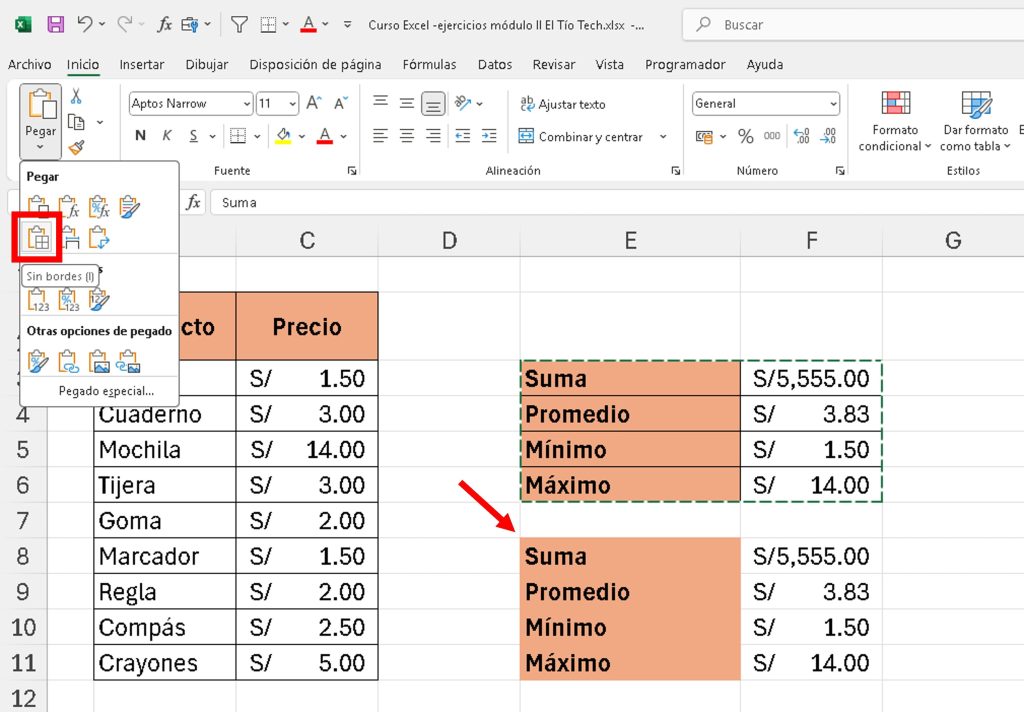Toggle bold (N) formatting
The height and width of the screenshot is (712, 1024).
(140, 136)
